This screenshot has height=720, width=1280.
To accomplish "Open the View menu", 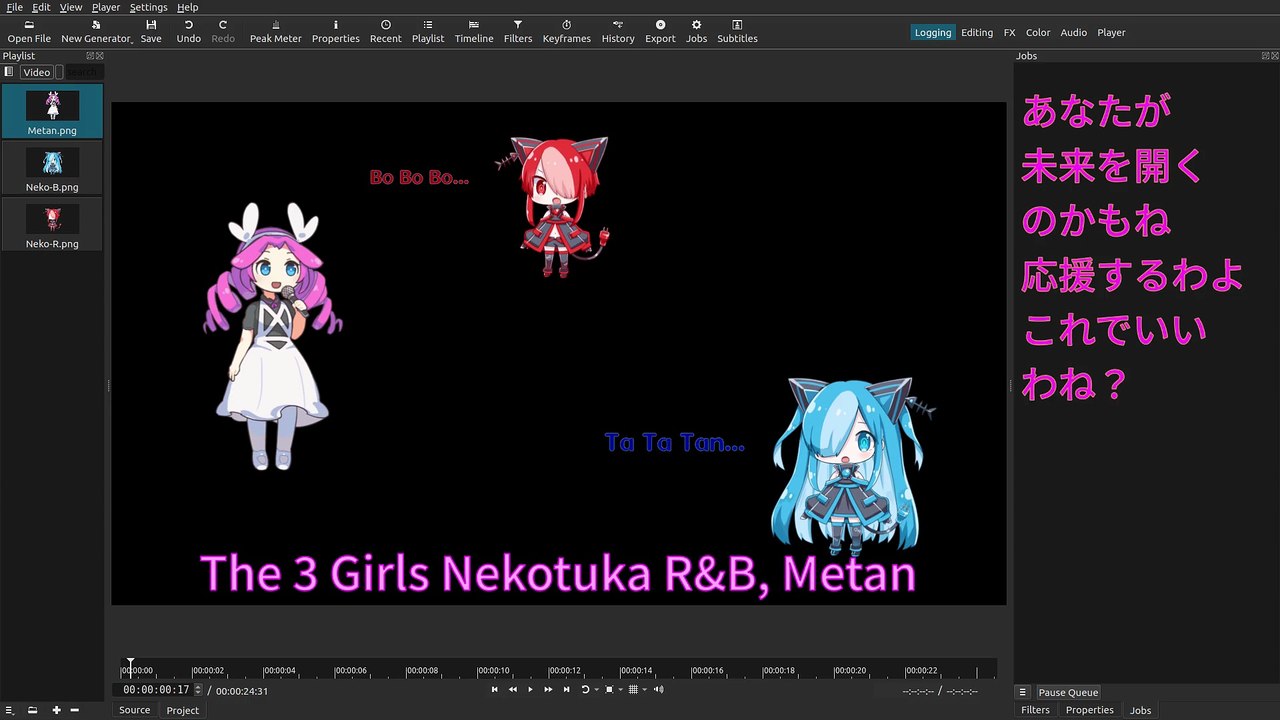I will [x=71, y=7].
